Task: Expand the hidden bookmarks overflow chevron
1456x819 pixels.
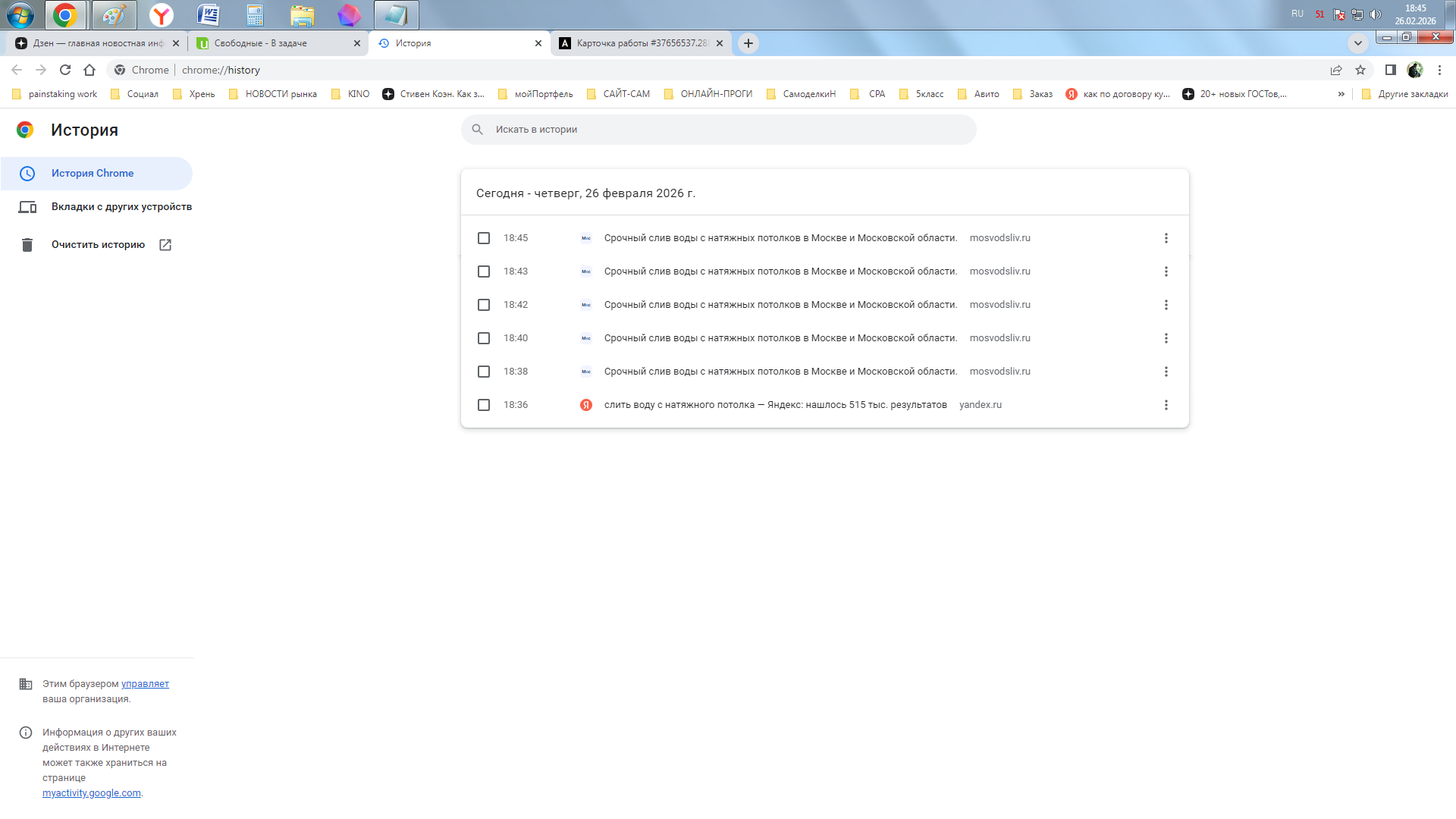Action: click(x=1341, y=94)
